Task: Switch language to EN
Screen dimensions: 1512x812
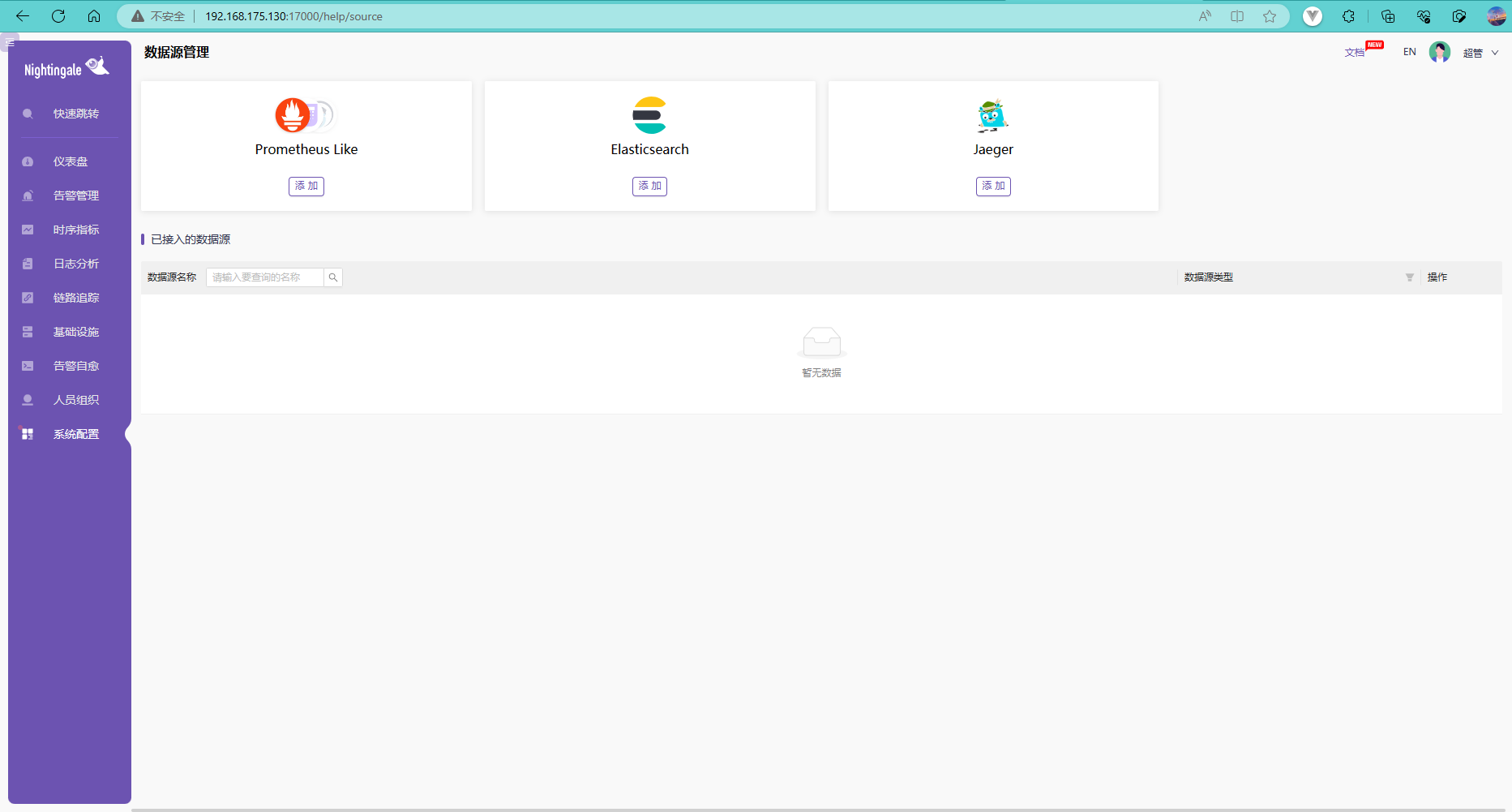Action: pyautogui.click(x=1410, y=52)
